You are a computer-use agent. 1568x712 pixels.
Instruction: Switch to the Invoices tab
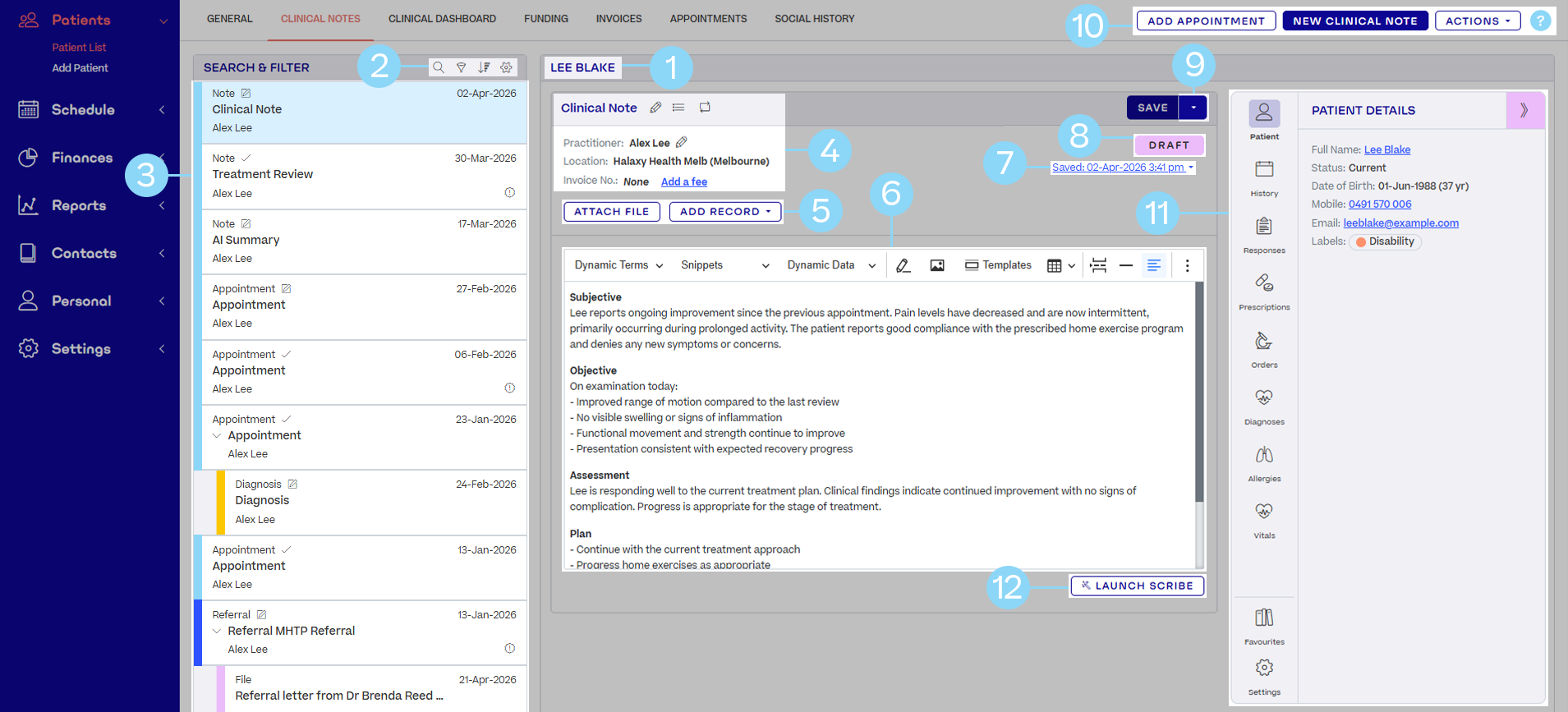pyautogui.click(x=619, y=19)
